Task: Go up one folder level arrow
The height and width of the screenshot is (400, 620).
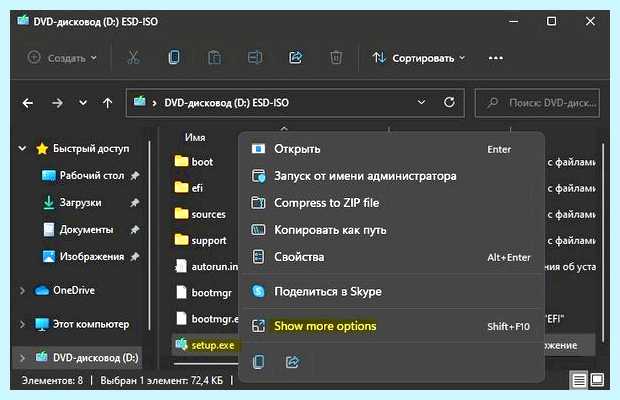Action: 107,104
